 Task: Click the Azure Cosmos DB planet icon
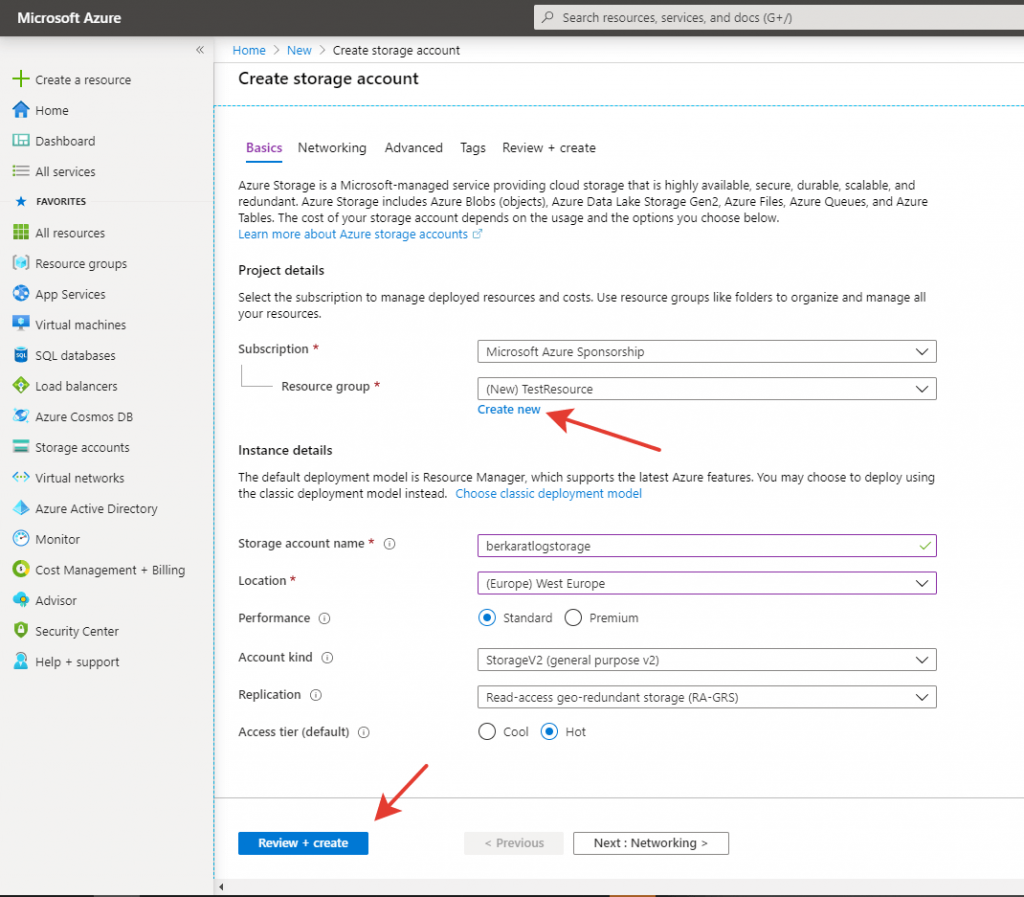tap(21, 416)
